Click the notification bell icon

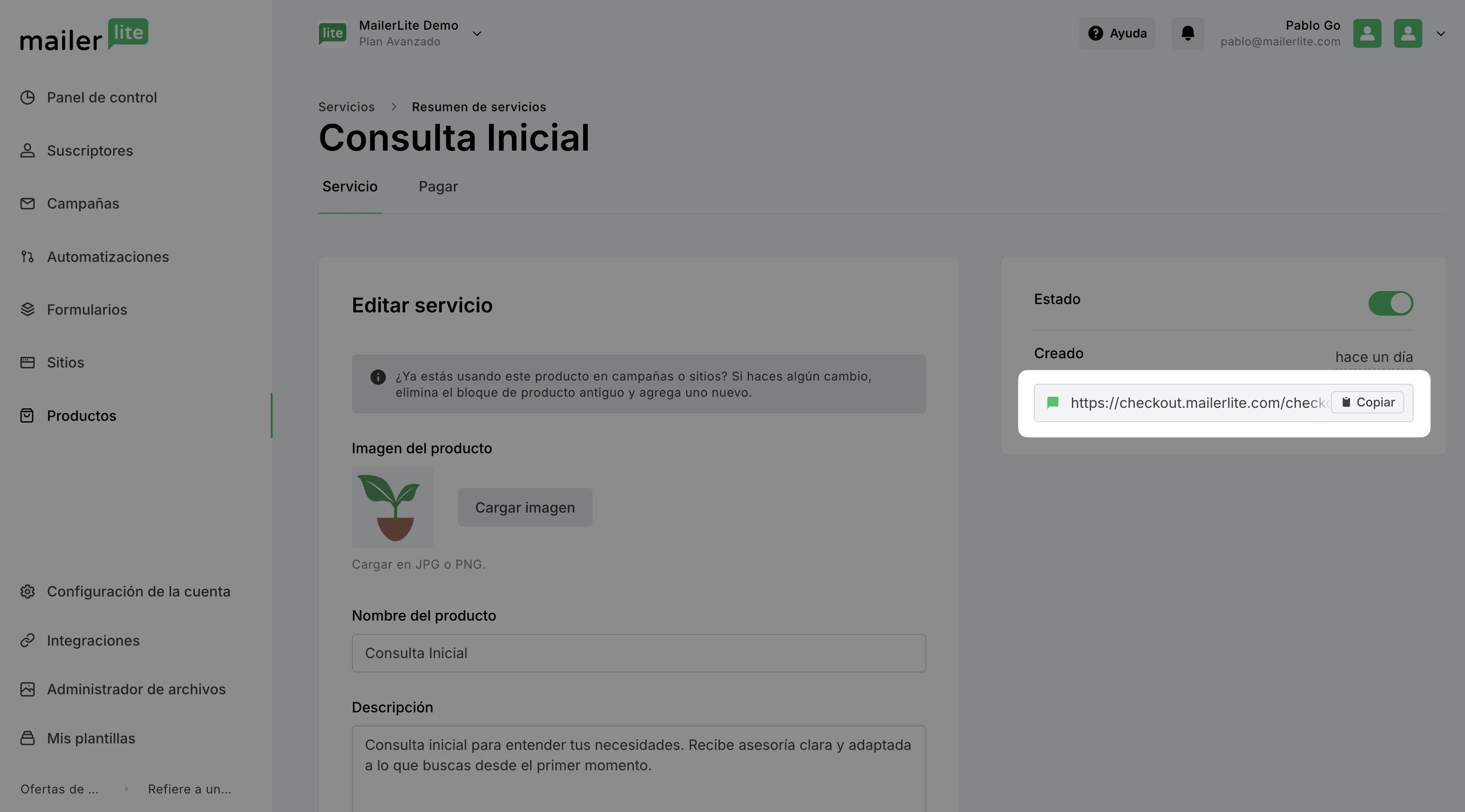pyautogui.click(x=1187, y=33)
